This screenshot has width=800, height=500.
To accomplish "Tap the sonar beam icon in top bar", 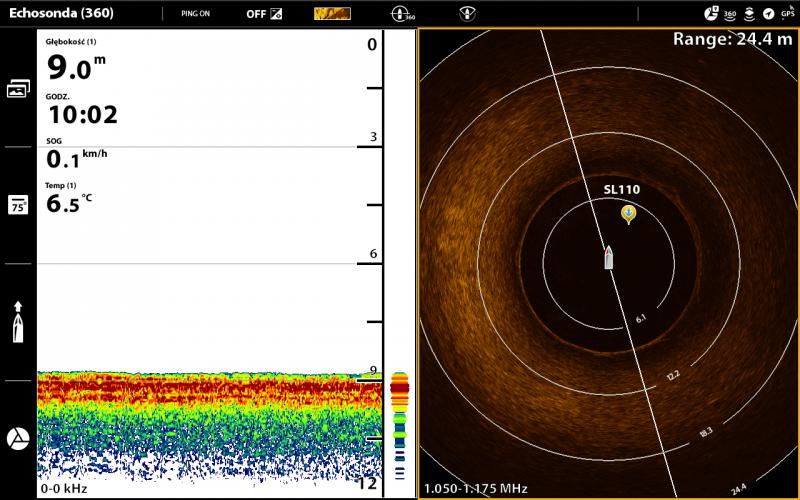I will [466, 14].
